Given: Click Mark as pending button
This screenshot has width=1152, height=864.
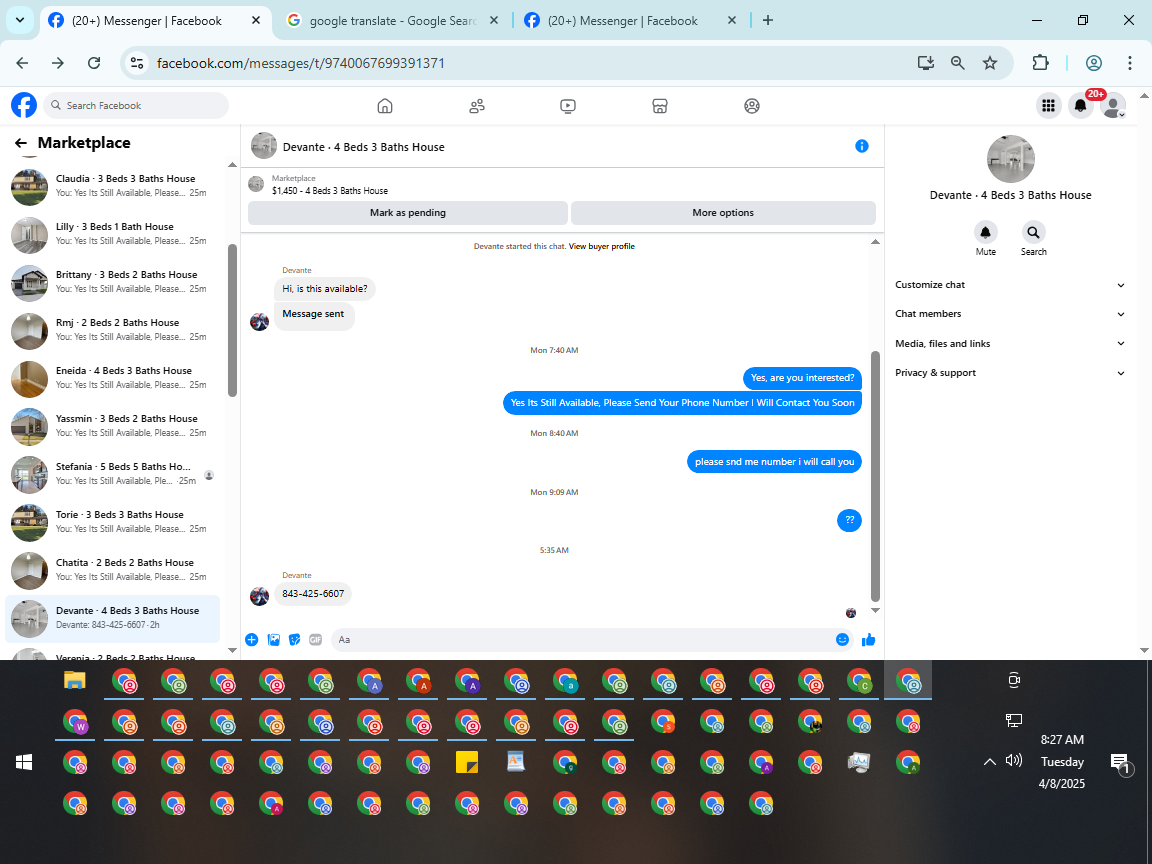Looking at the screenshot, I should 408,213.
